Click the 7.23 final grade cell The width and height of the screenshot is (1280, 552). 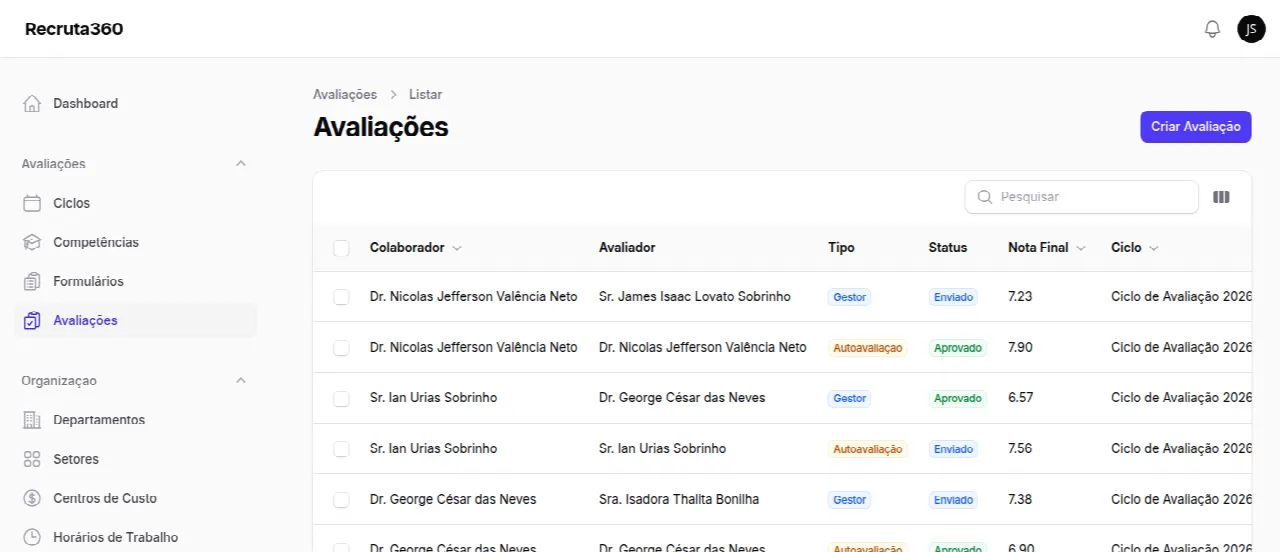point(1020,297)
